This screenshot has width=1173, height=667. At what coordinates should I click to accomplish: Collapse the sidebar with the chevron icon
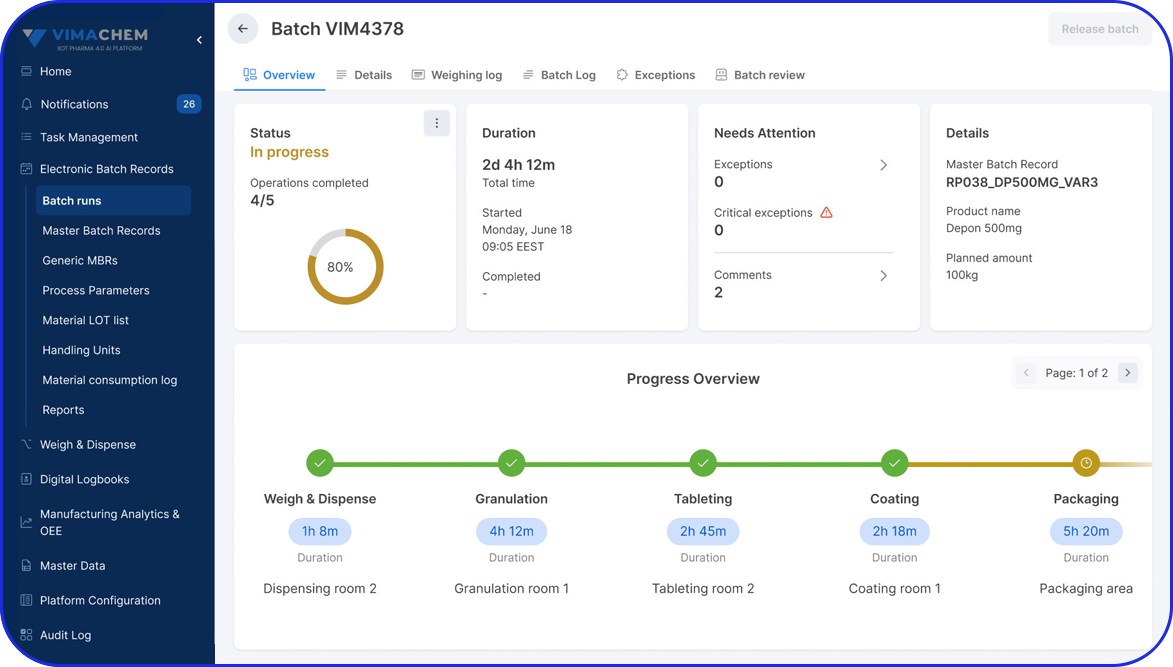tap(199, 40)
